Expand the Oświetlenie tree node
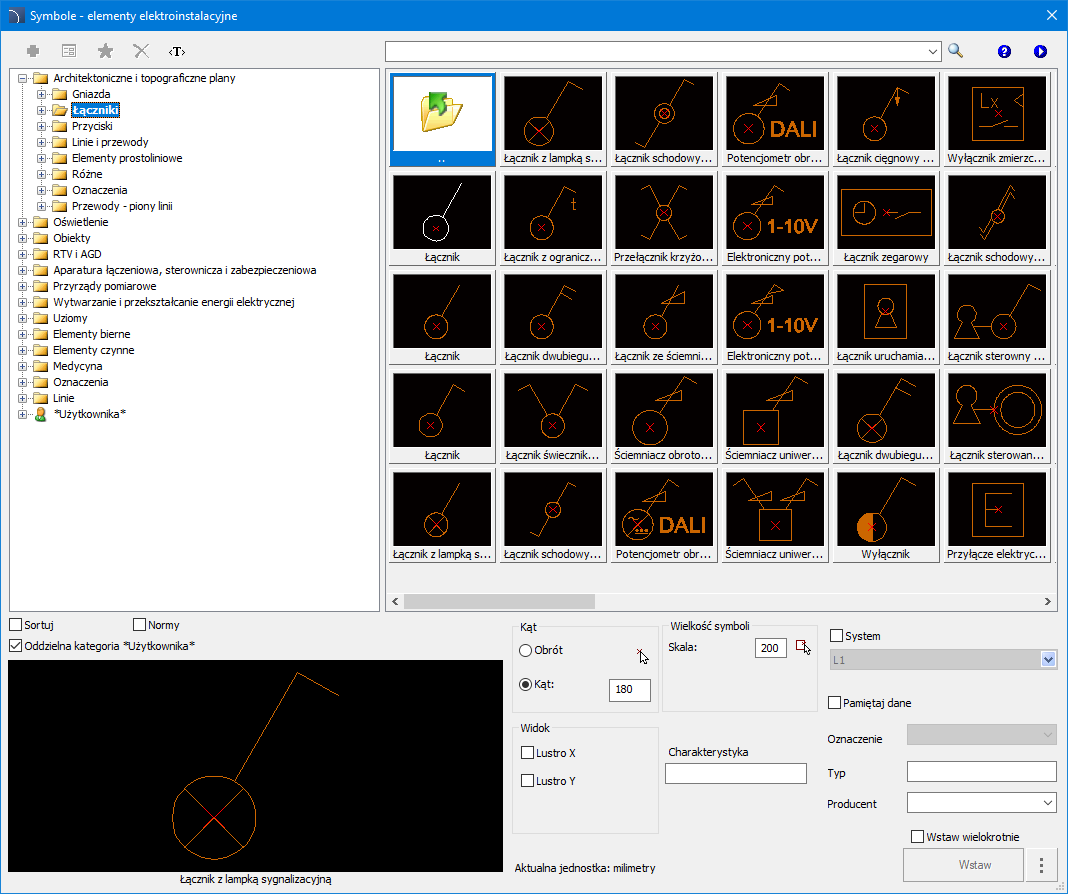1068x894 pixels. click(23, 222)
